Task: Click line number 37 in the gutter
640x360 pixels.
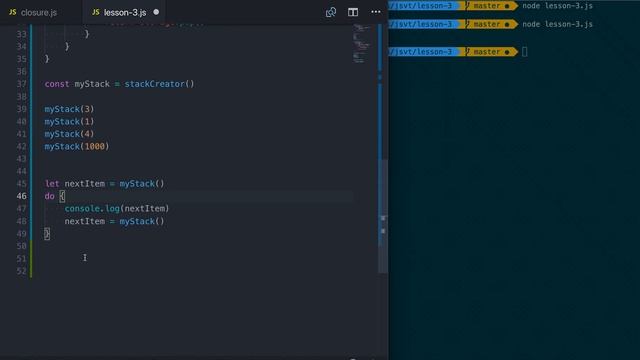Action: (x=22, y=84)
